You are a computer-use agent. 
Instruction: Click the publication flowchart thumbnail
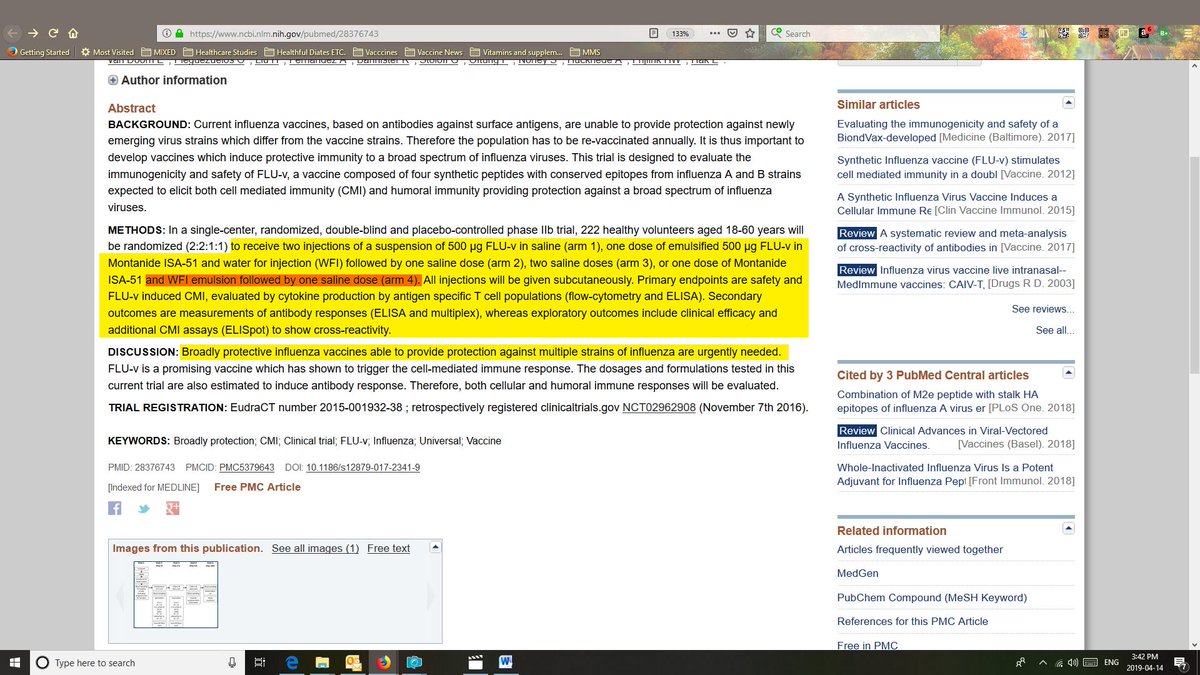click(176, 594)
